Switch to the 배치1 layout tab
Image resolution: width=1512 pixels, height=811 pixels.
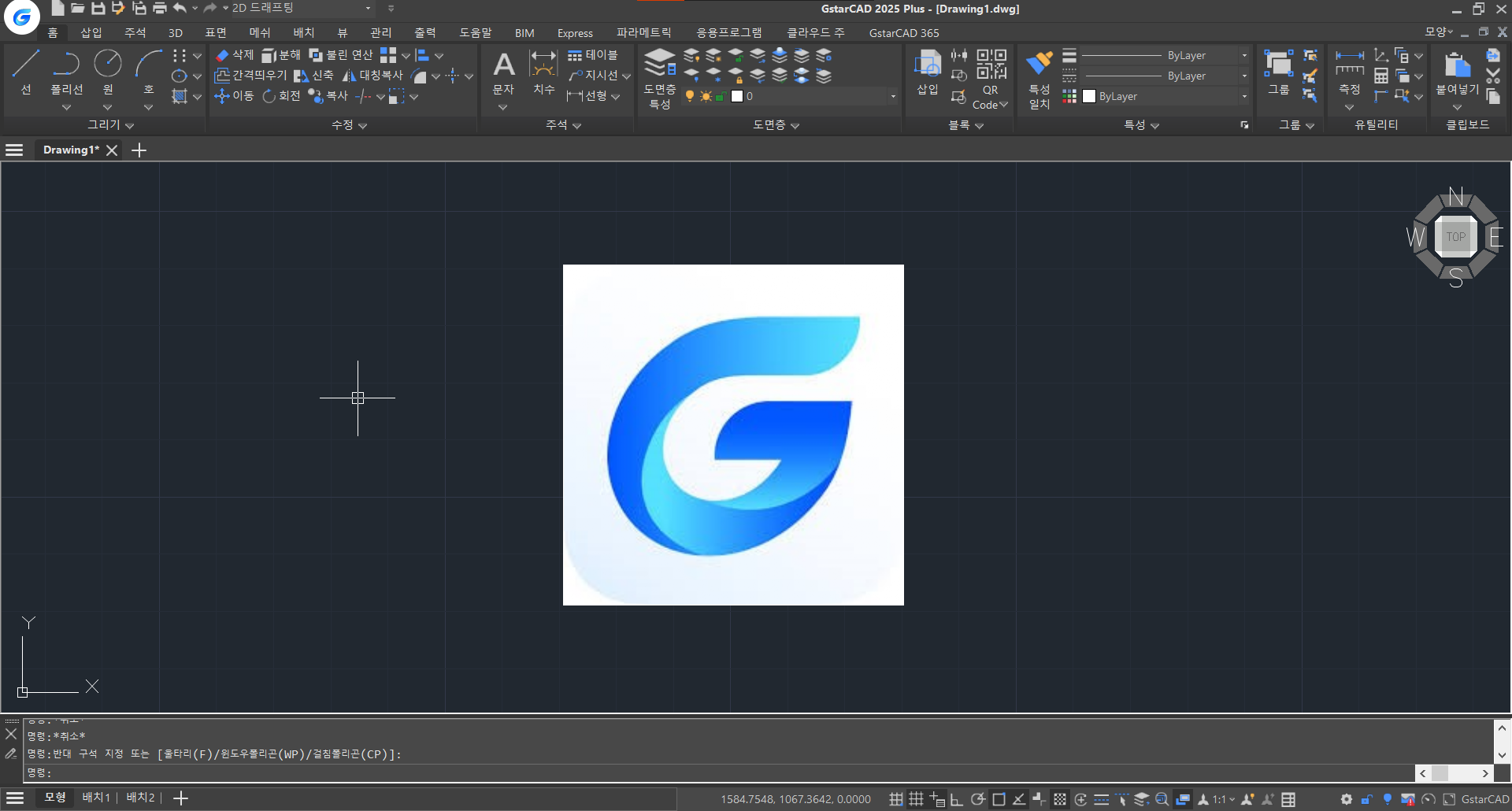coord(96,798)
